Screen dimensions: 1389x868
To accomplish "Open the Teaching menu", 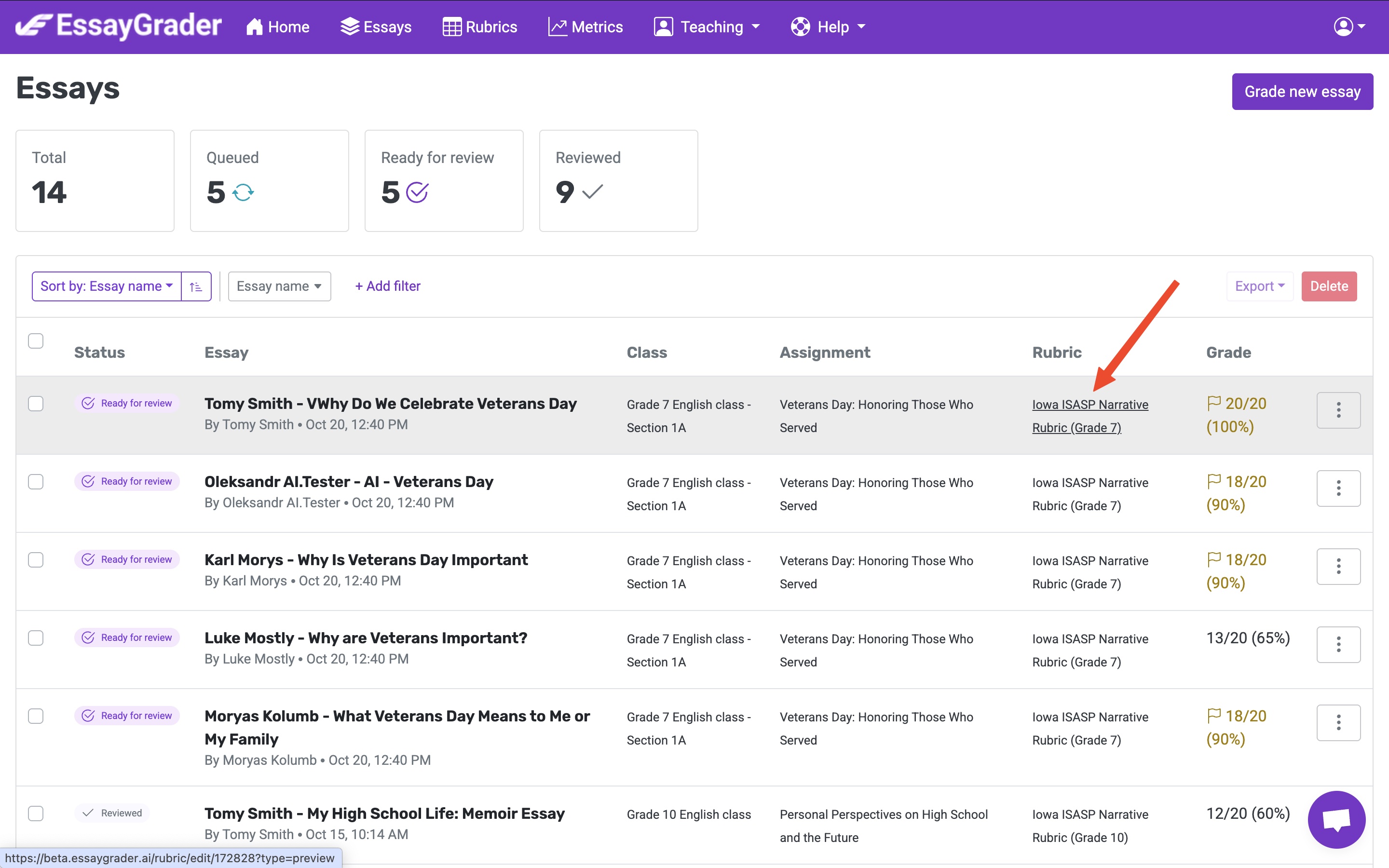I will 707,27.
